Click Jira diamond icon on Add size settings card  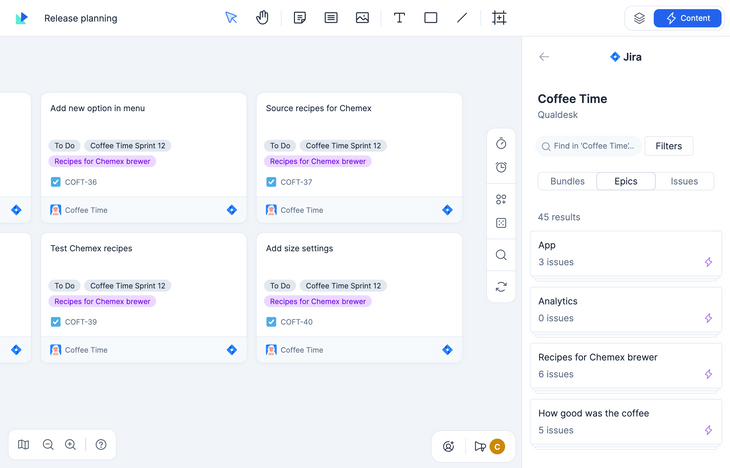[x=447, y=350]
